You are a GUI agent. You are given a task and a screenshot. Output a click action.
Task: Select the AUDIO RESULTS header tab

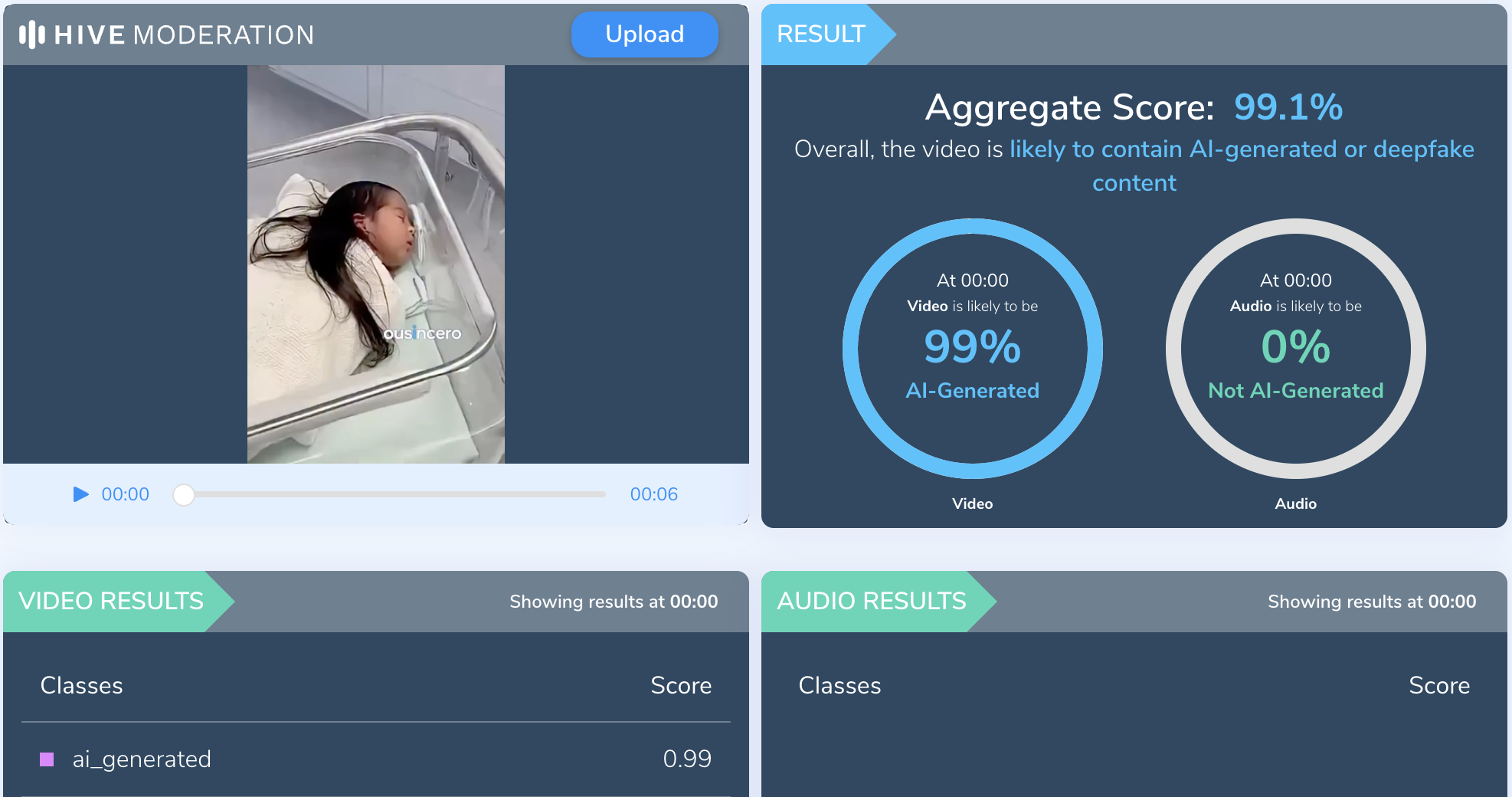click(x=872, y=602)
